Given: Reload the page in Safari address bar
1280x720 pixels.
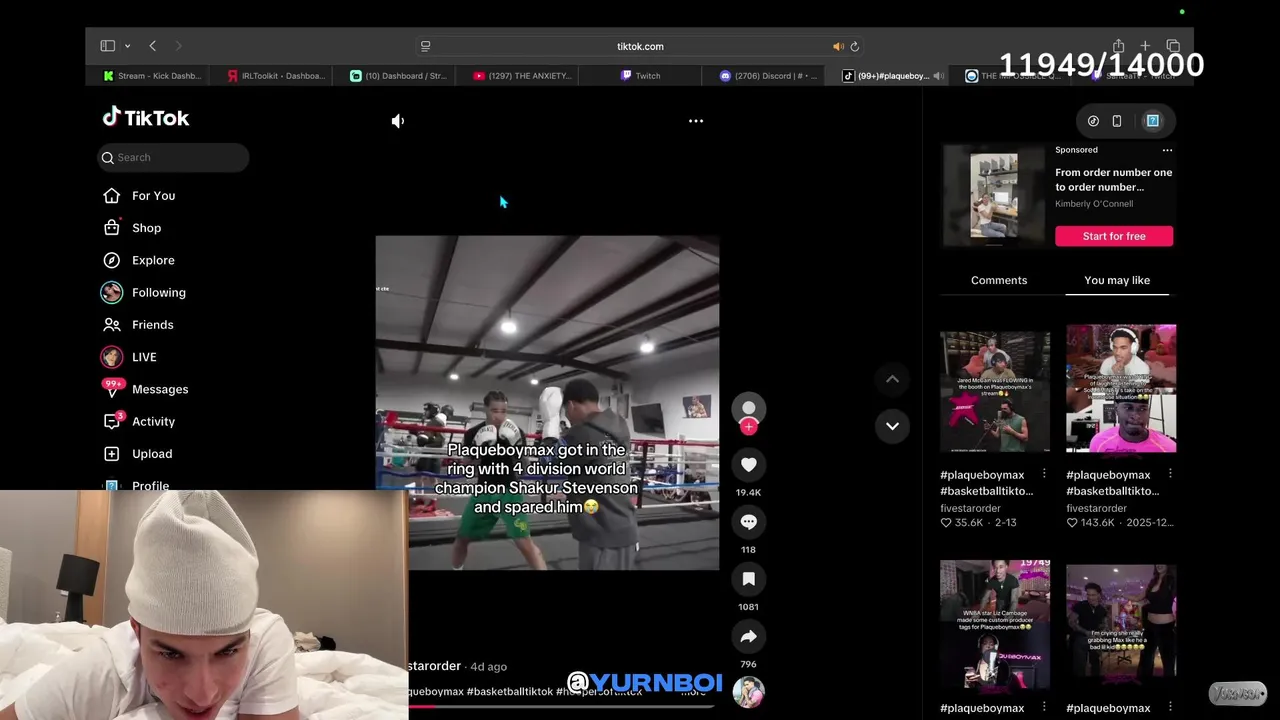Looking at the screenshot, I should pos(854,46).
